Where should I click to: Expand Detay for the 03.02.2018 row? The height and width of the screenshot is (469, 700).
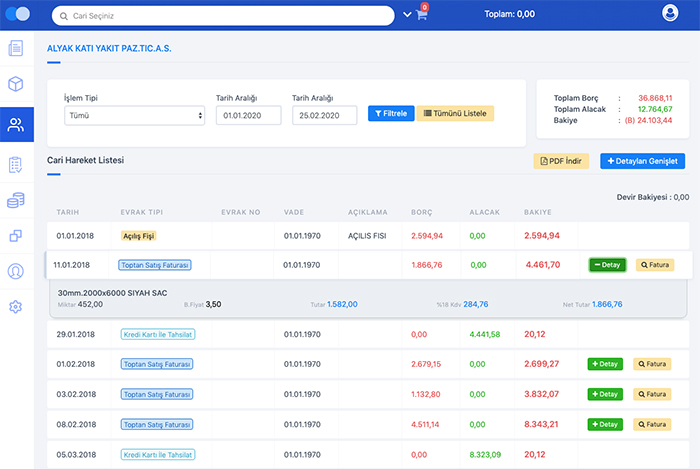coord(605,394)
